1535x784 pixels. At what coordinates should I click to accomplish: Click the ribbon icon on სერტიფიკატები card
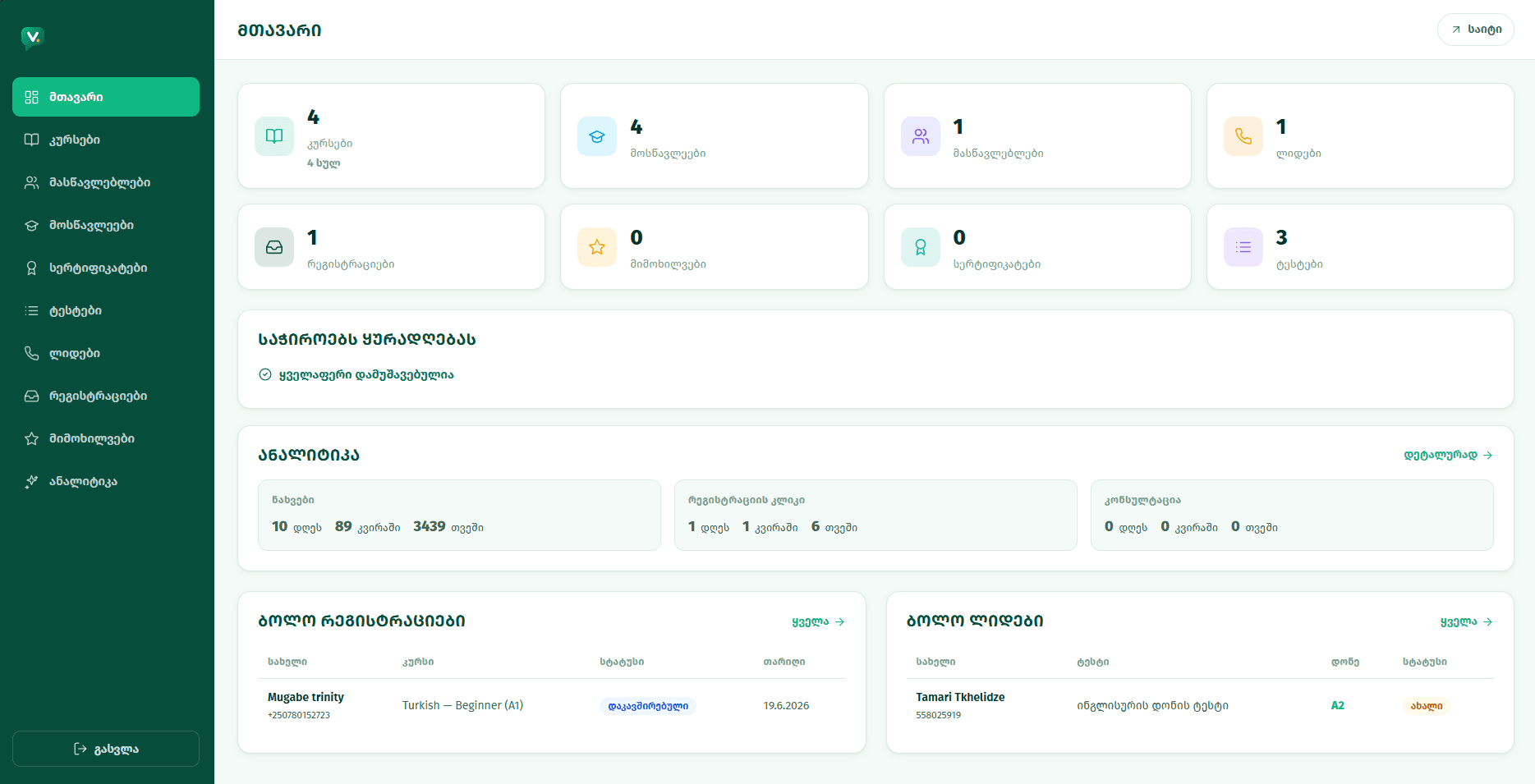coord(921,247)
